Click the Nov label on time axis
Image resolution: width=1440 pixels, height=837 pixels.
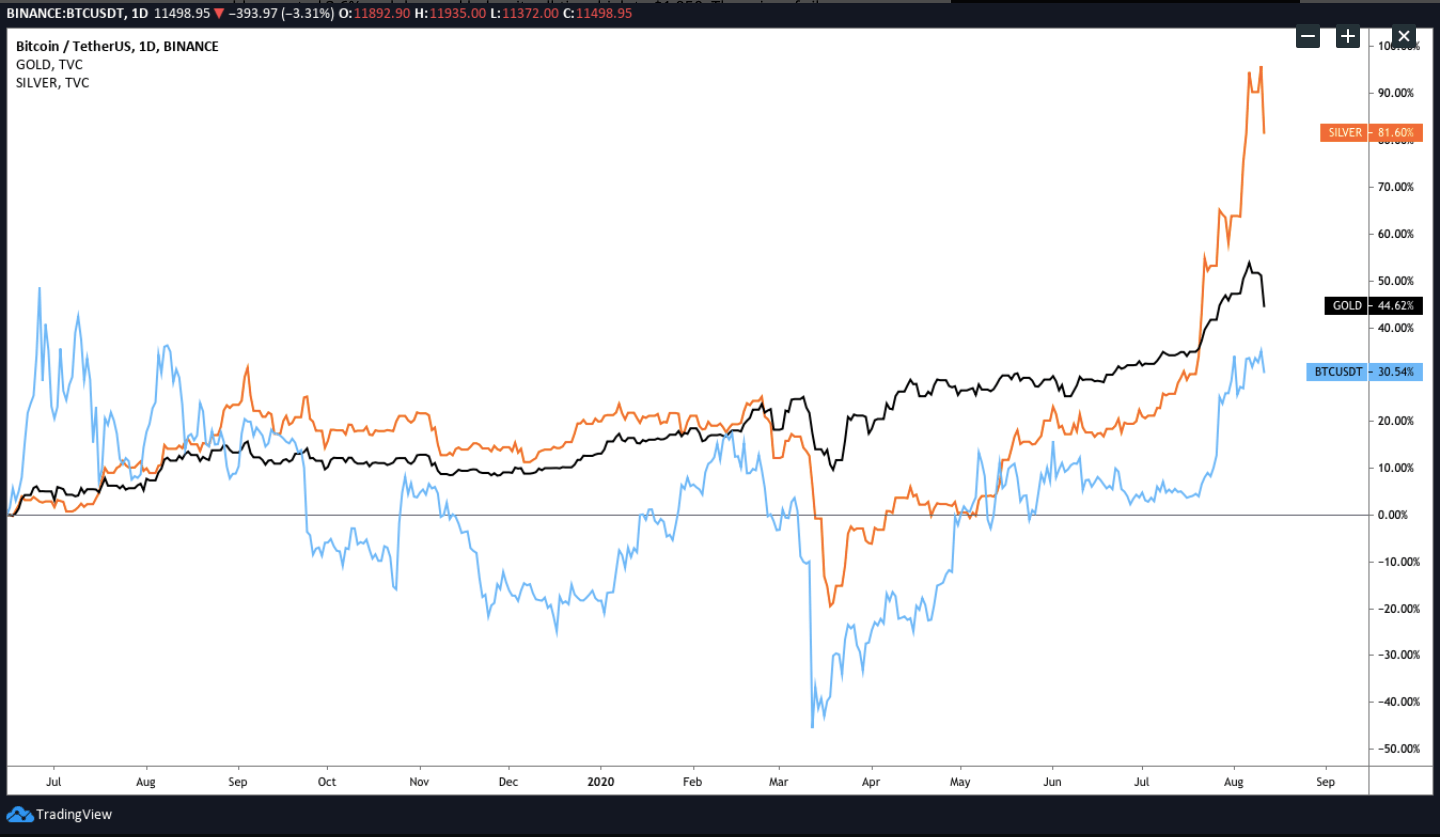tap(420, 781)
